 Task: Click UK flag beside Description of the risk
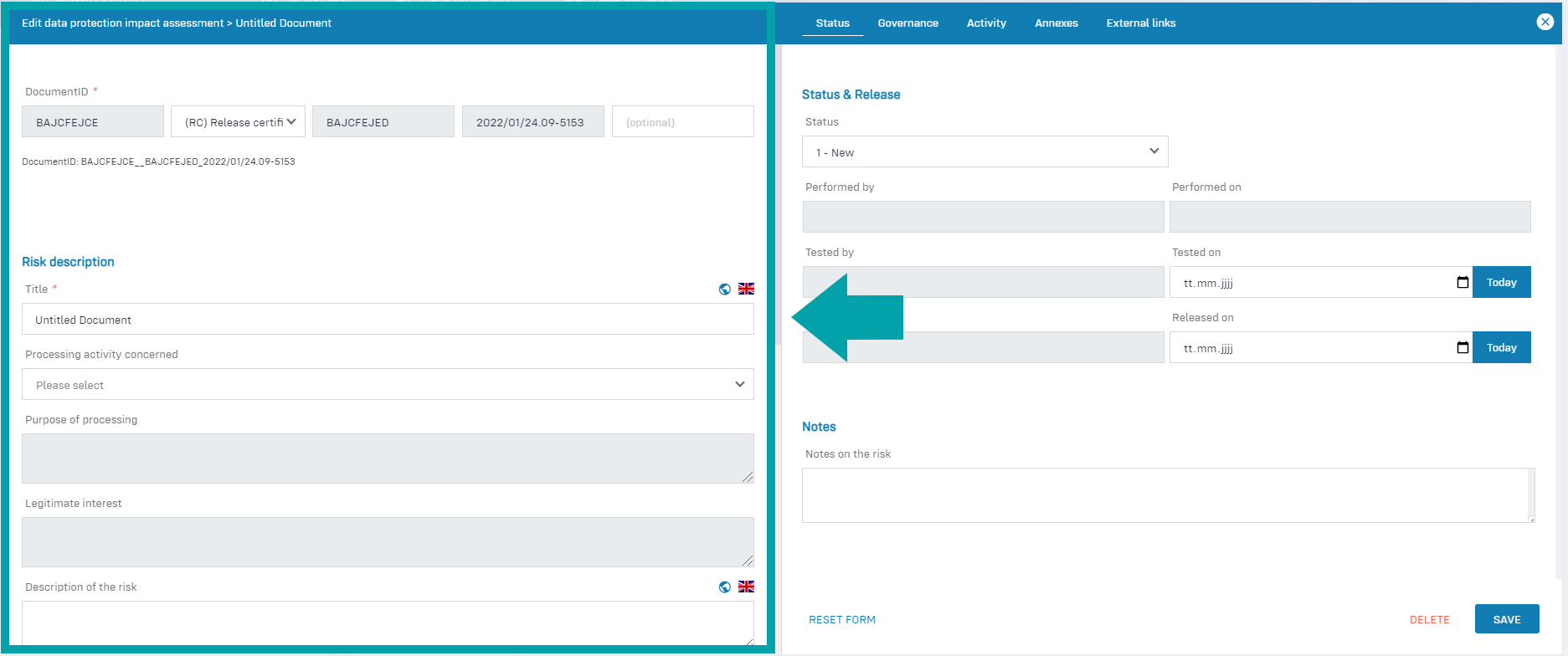[x=746, y=587]
